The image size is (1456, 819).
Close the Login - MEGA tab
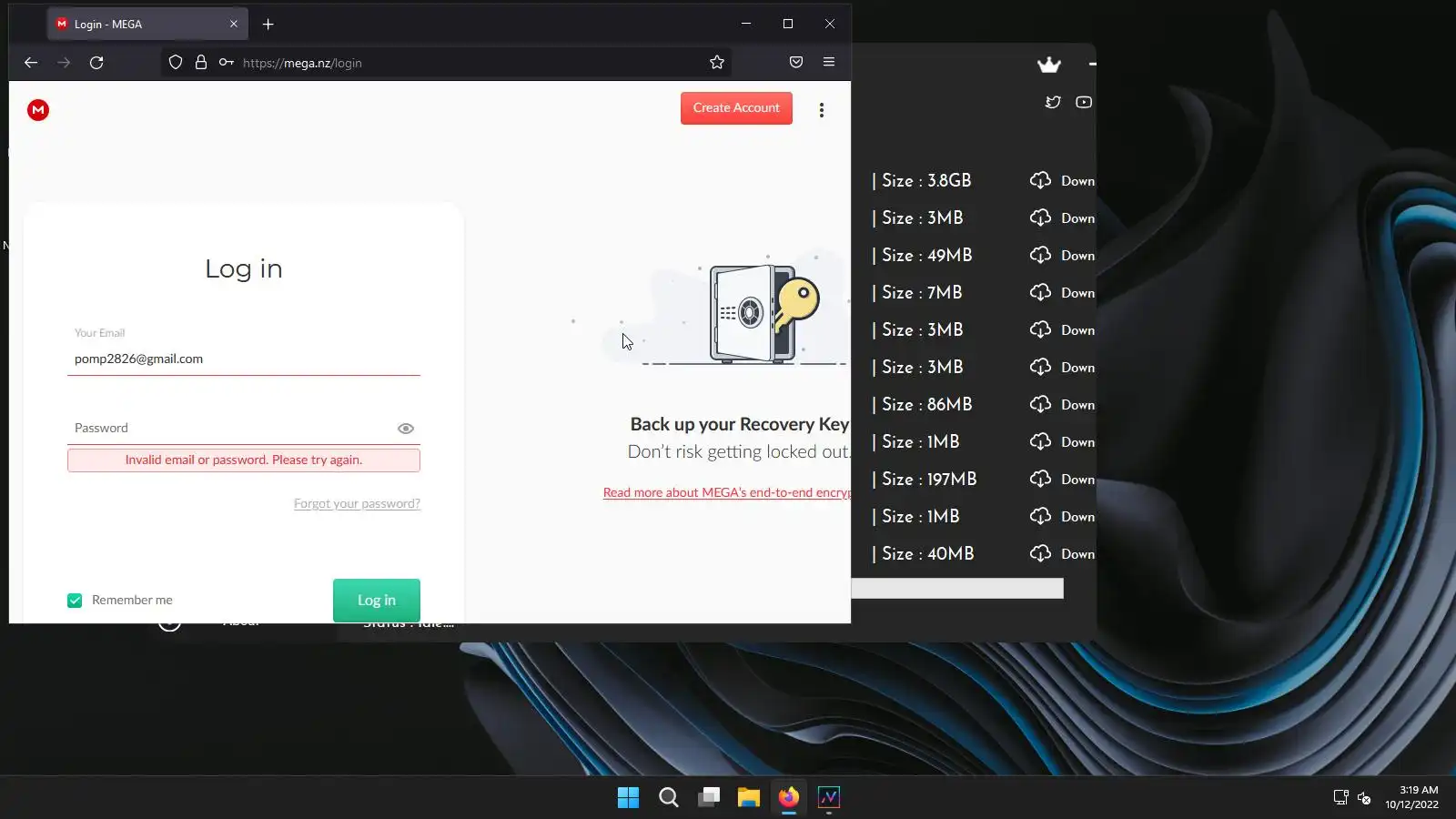point(234,25)
